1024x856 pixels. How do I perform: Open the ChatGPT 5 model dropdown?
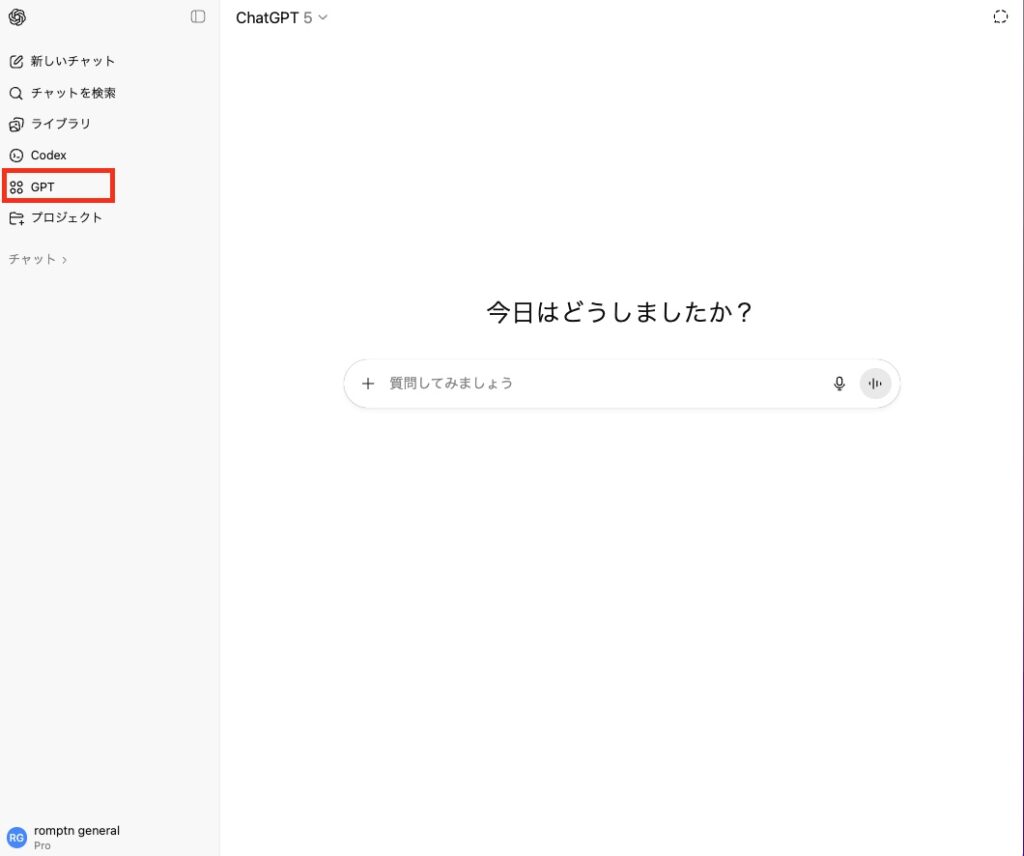(274, 17)
